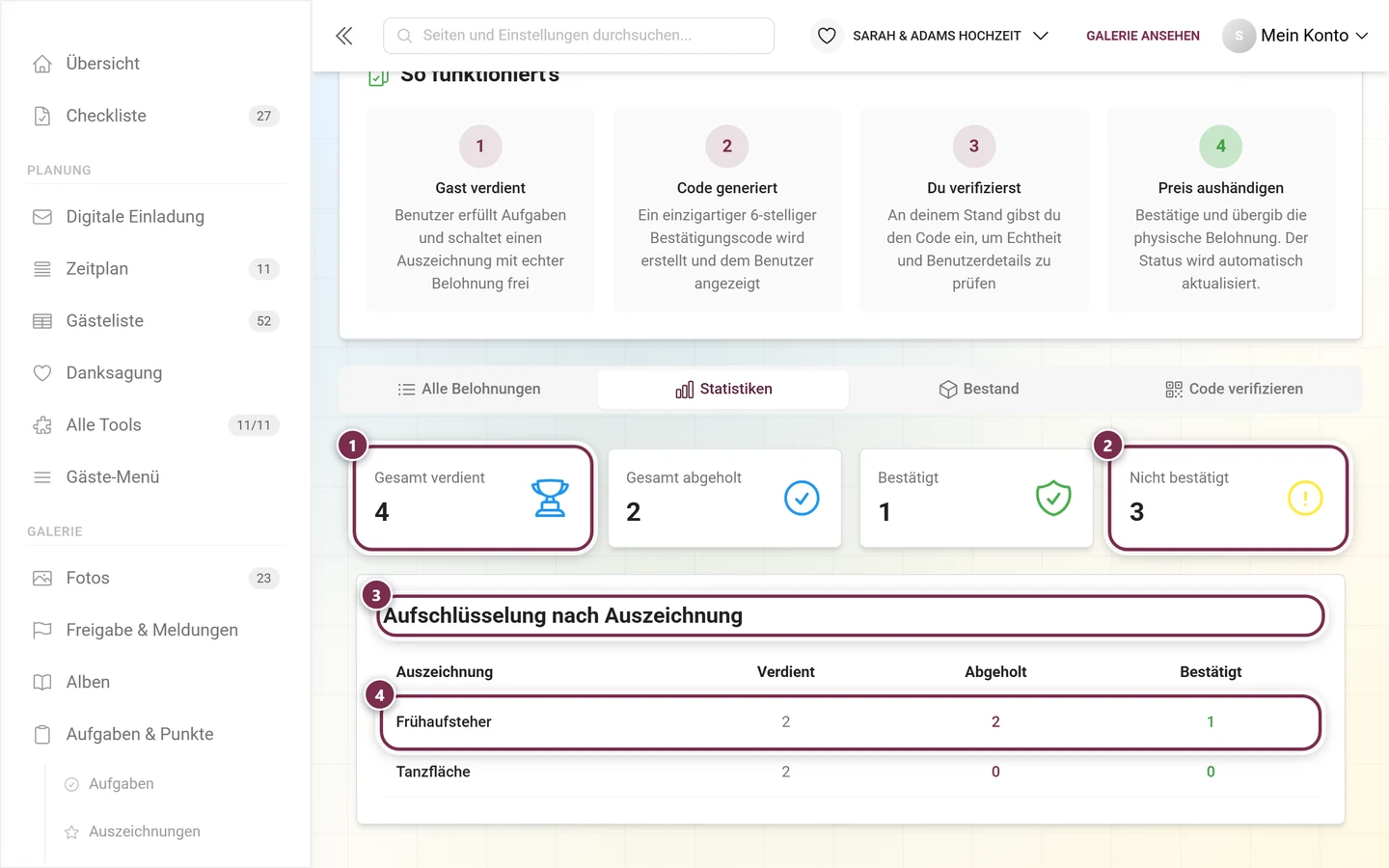1389x868 pixels.
Task: Click the Digitale Einladung envelope icon
Action: point(42,217)
